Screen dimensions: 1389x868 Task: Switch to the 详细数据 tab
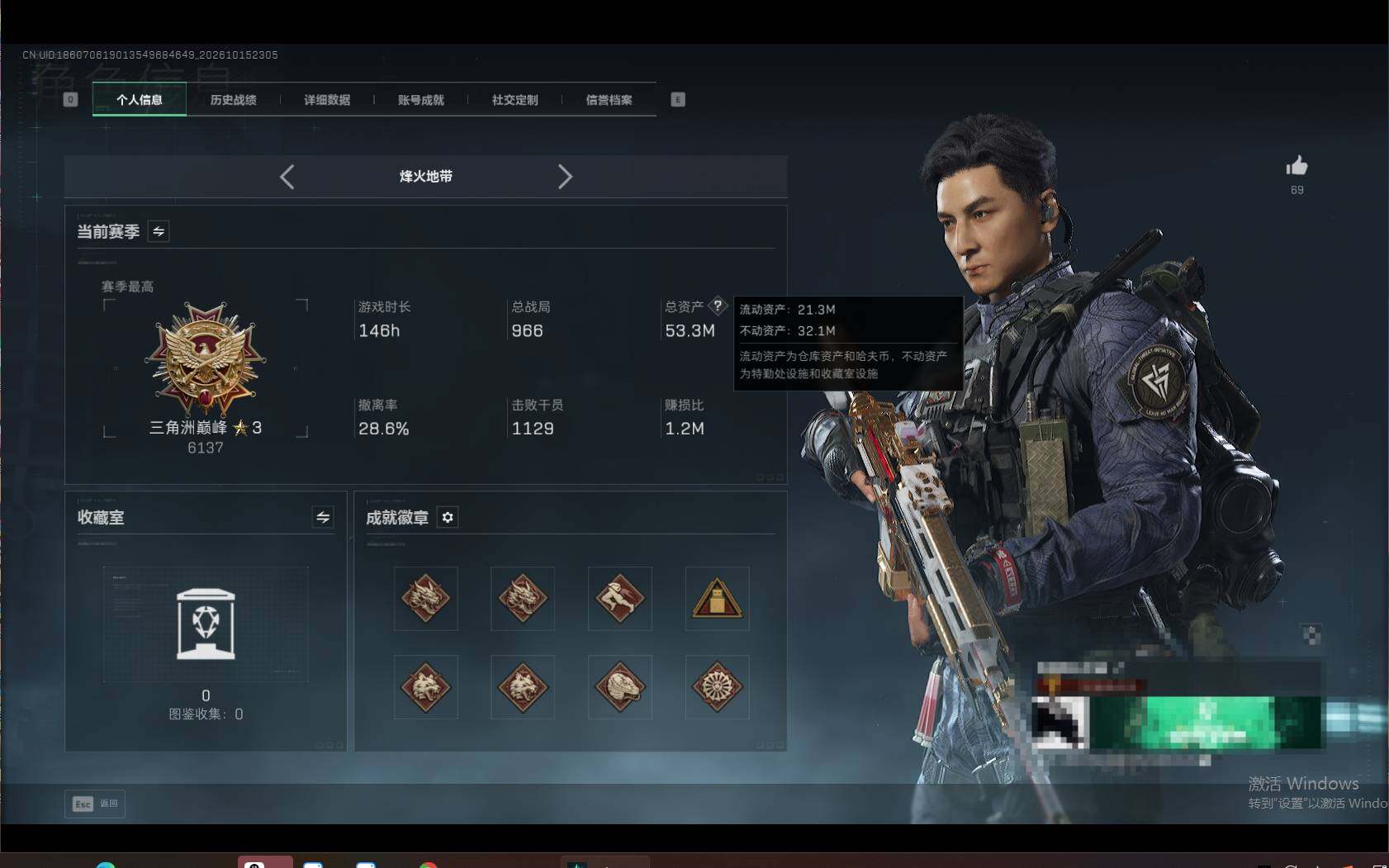pyautogui.click(x=327, y=100)
